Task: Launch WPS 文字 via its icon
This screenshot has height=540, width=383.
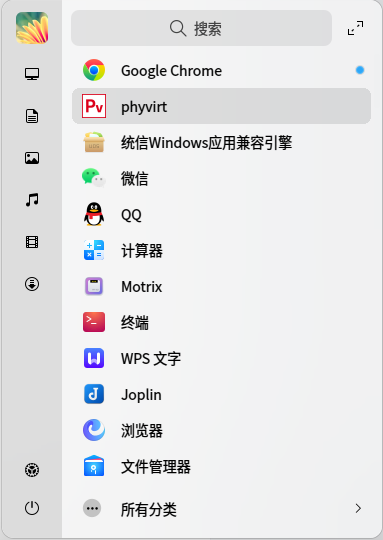Action: tap(94, 358)
